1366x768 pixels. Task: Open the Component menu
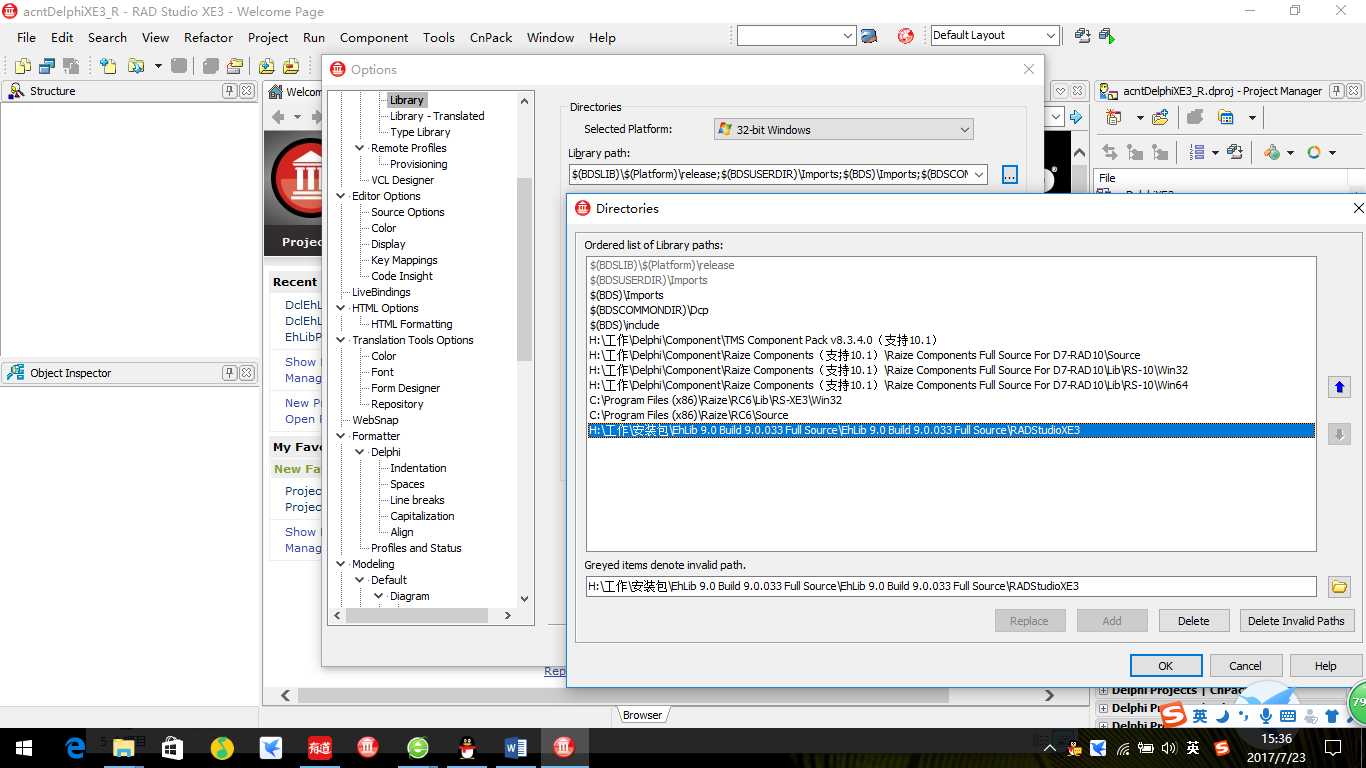click(x=374, y=37)
